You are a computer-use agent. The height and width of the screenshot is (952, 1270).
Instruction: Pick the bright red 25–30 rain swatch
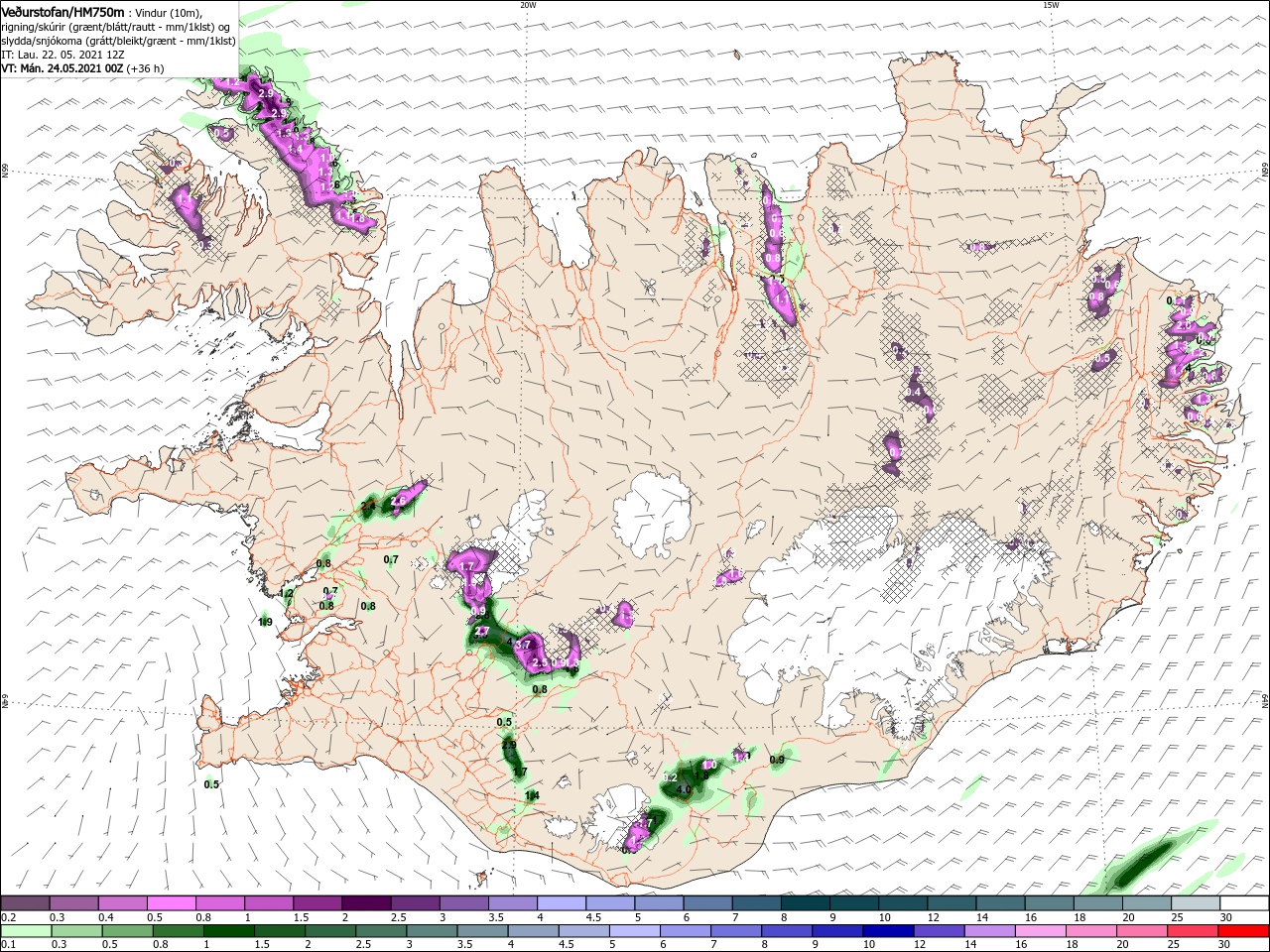[1243, 931]
